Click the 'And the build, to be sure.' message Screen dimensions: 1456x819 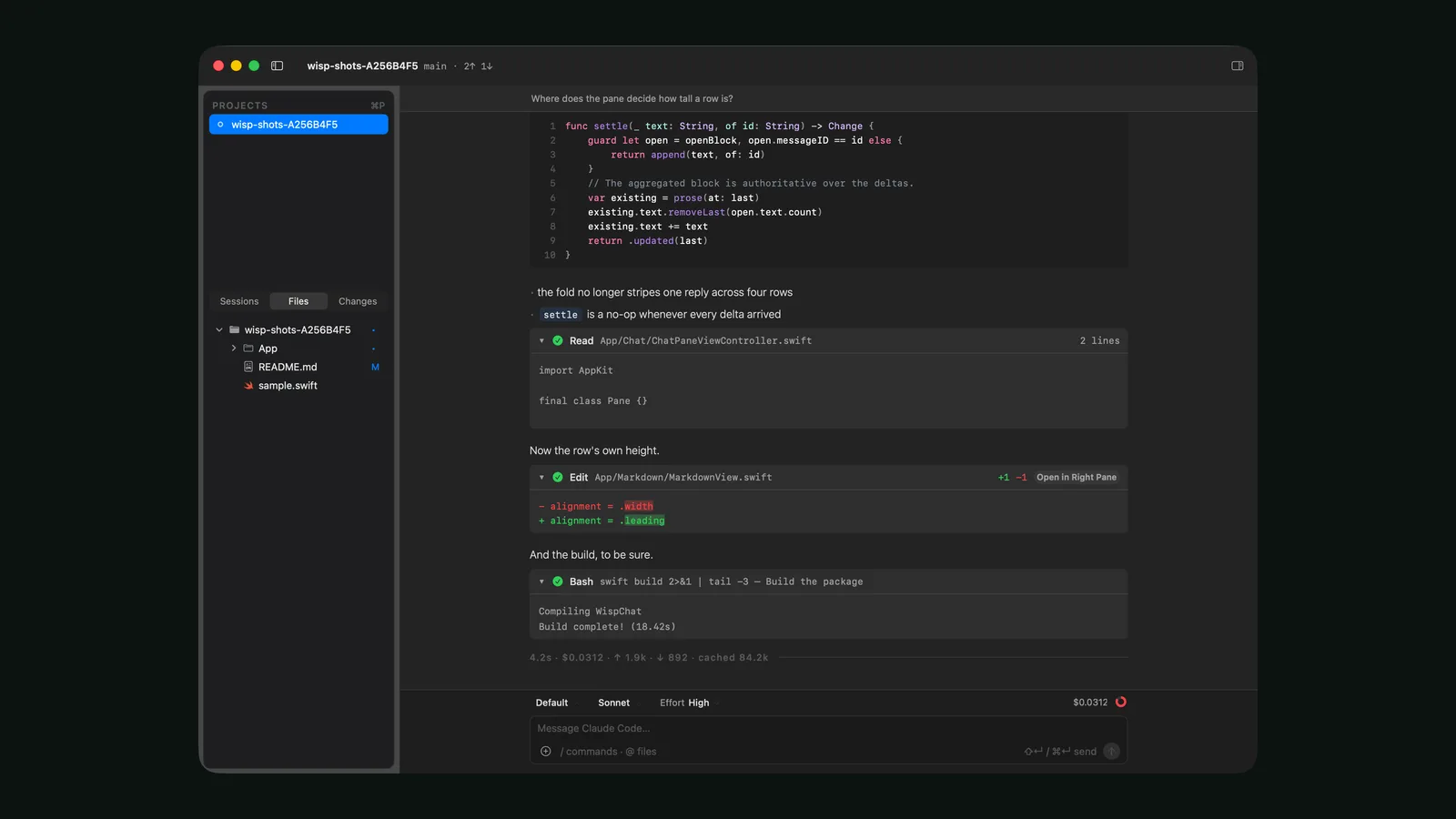point(591,554)
